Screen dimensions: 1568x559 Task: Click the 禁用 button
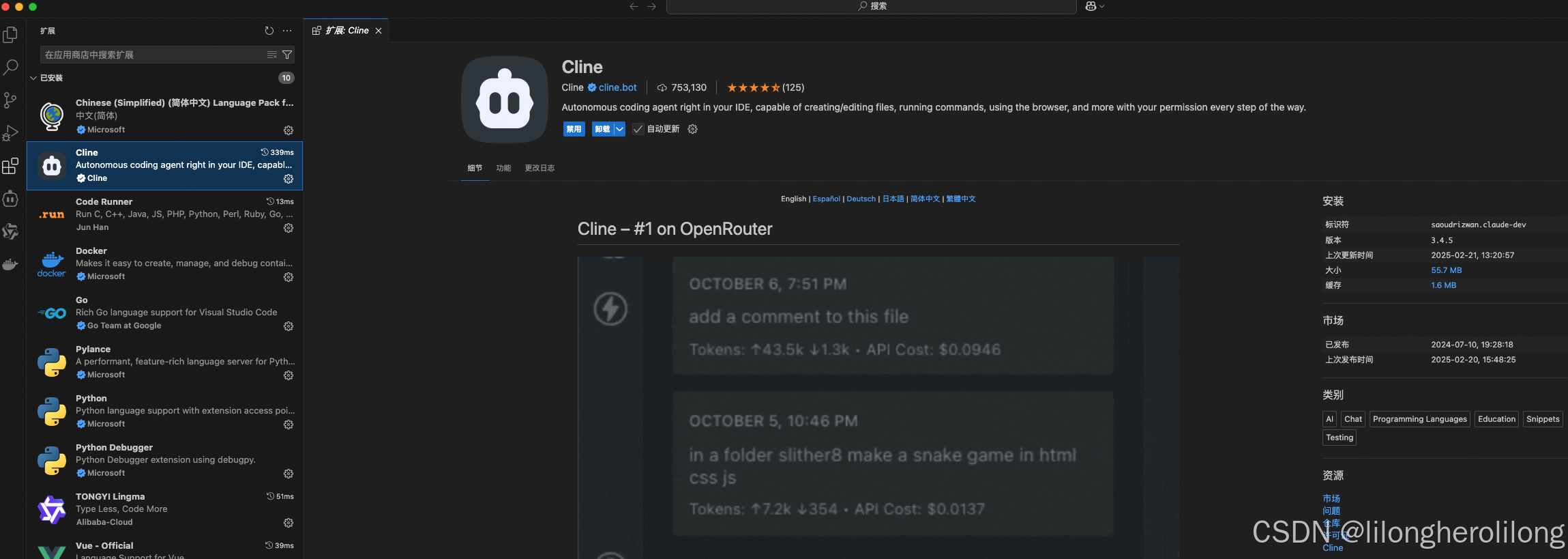574,129
